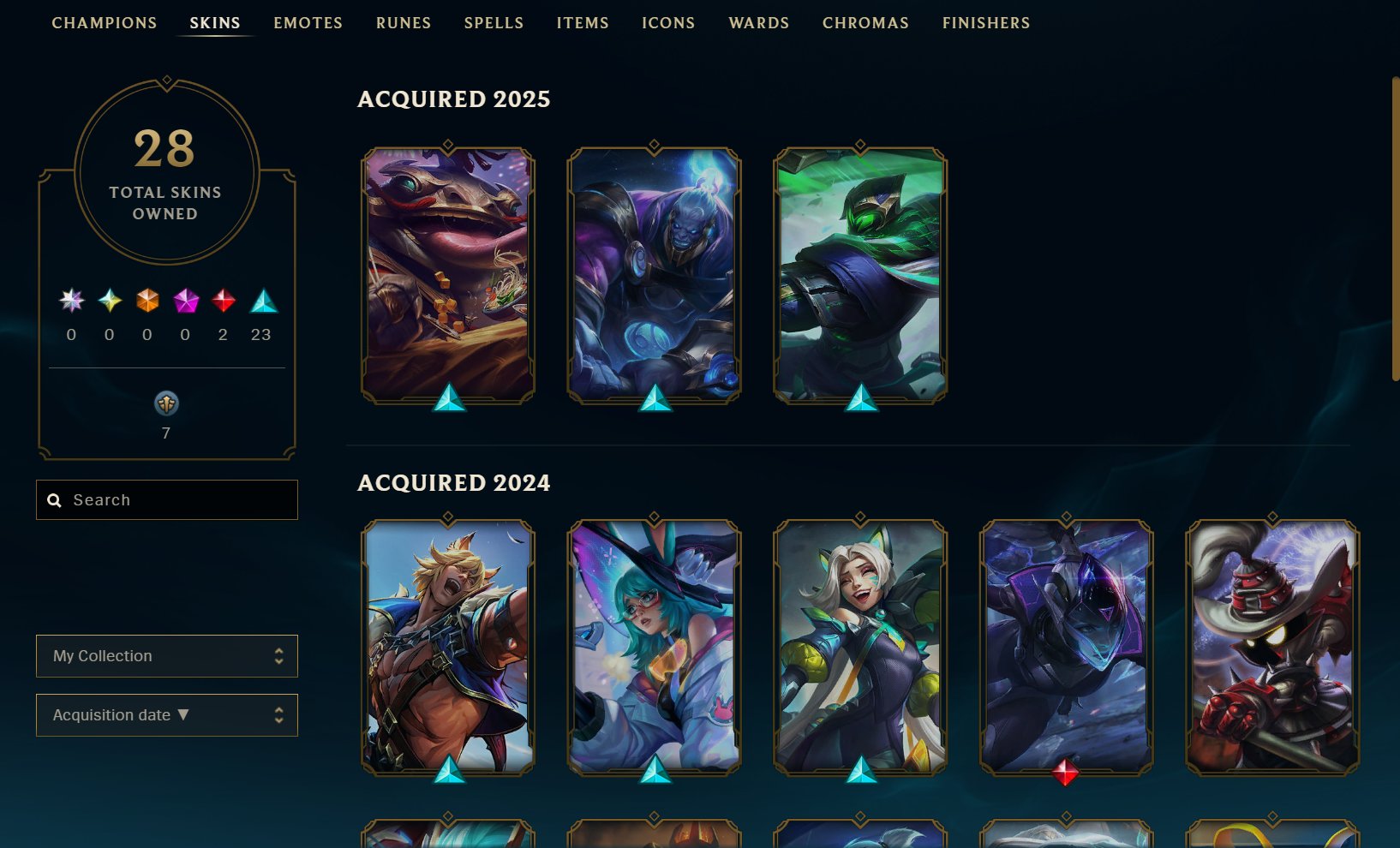Click the magnifier icon in Search field
Image resolution: width=1400 pixels, height=848 pixels.
click(54, 500)
